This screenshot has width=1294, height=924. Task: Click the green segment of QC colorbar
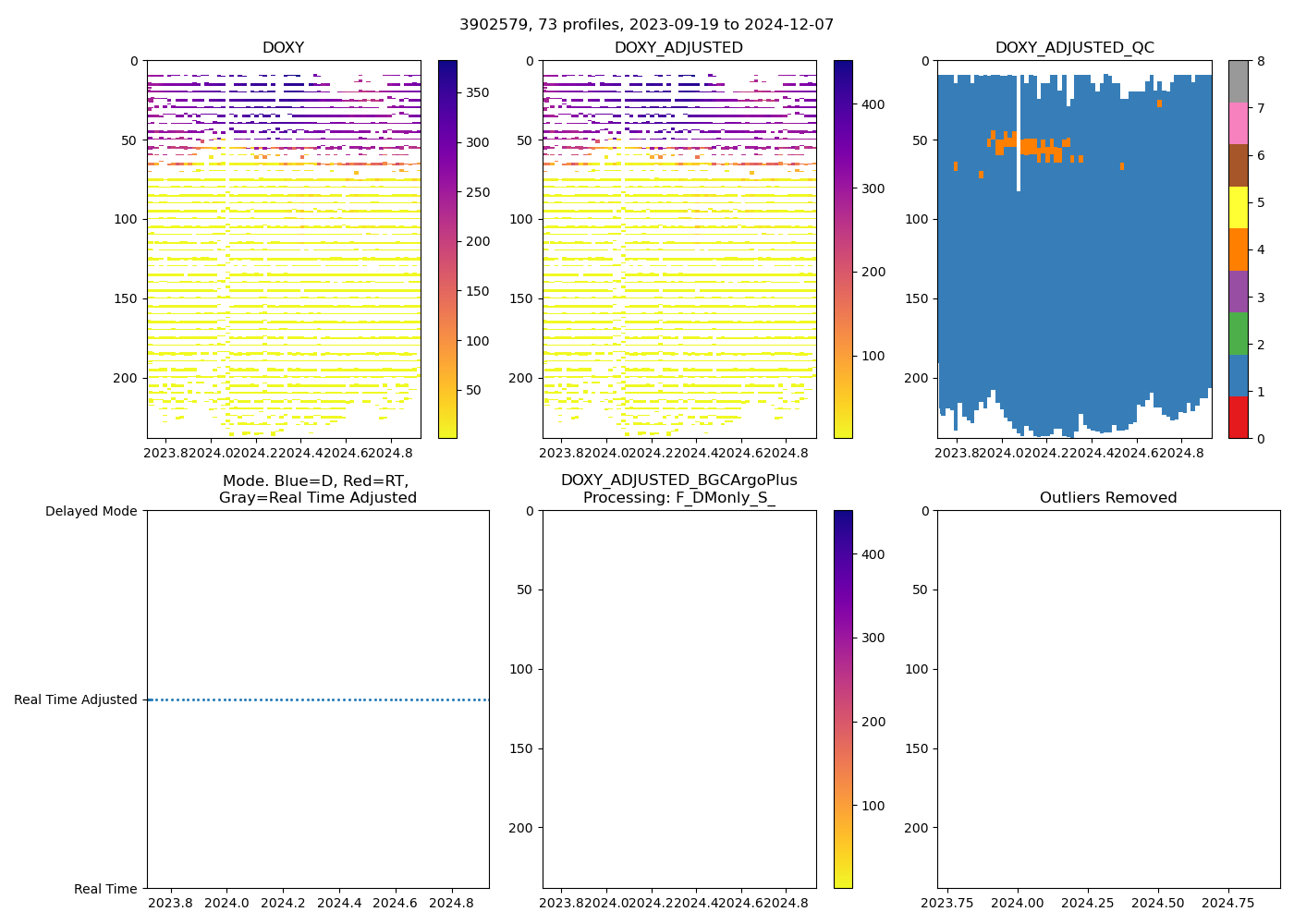(1238, 334)
